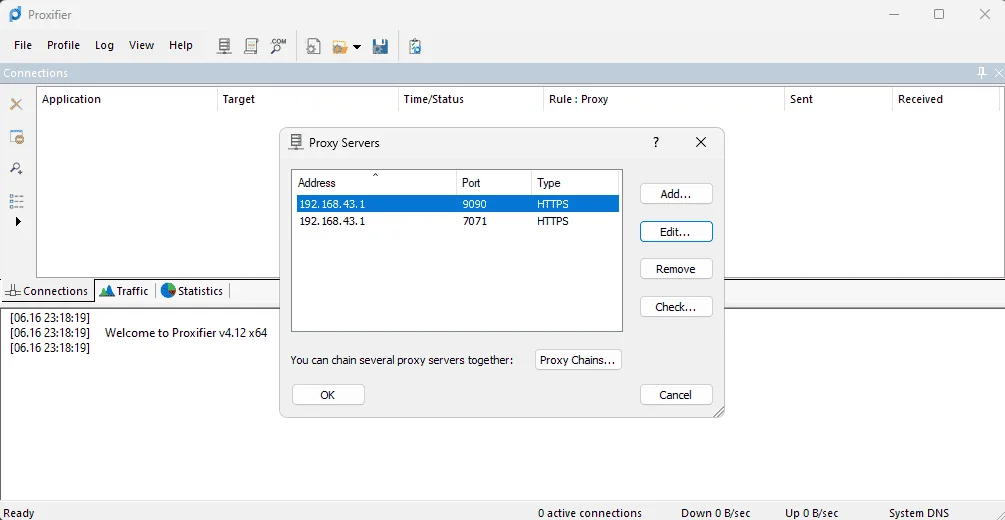1005x520 pixels.
Task: Click the Application column header
Action: (127, 99)
